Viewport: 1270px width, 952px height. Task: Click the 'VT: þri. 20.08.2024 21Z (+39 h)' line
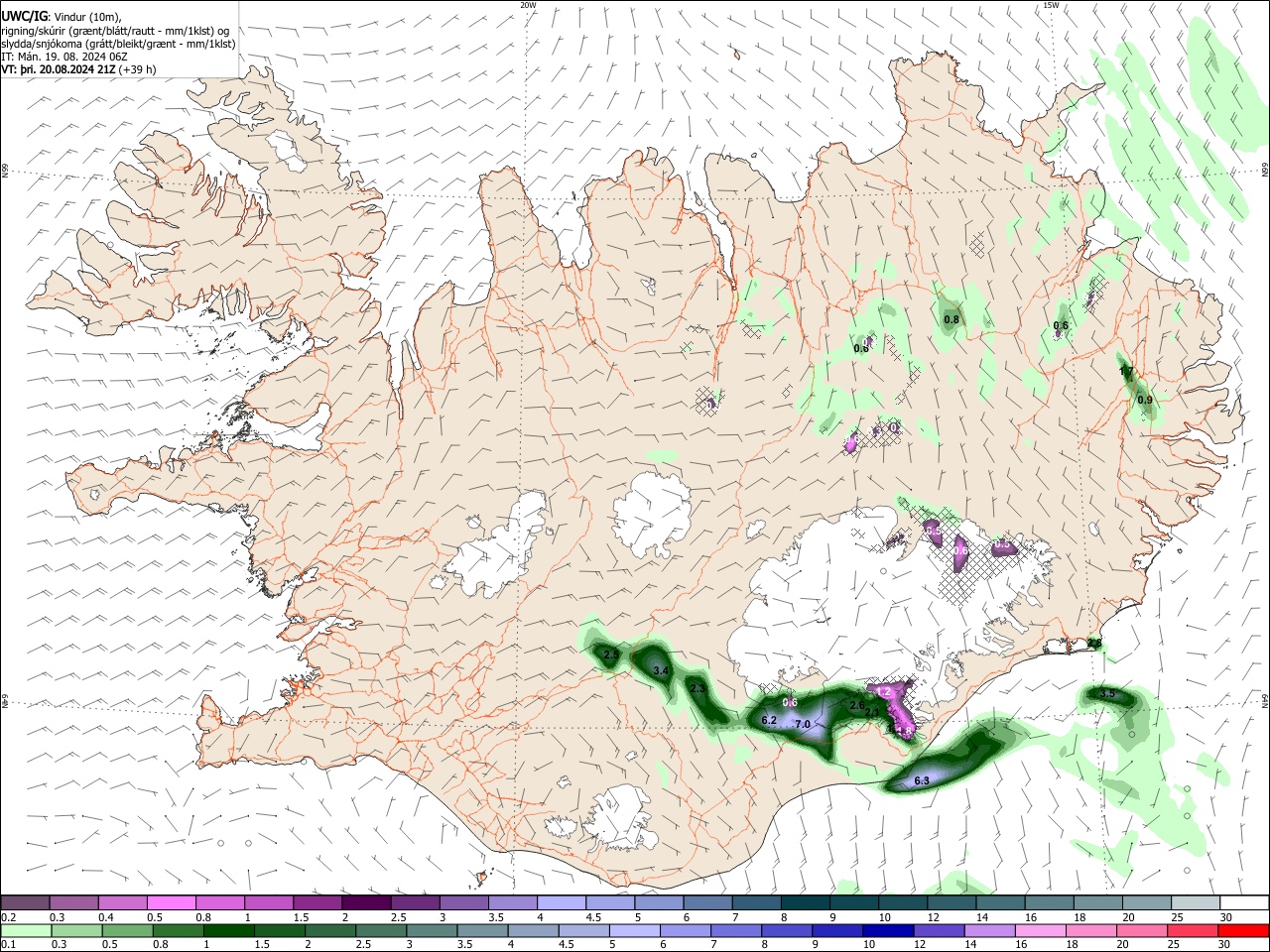tap(78, 69)
